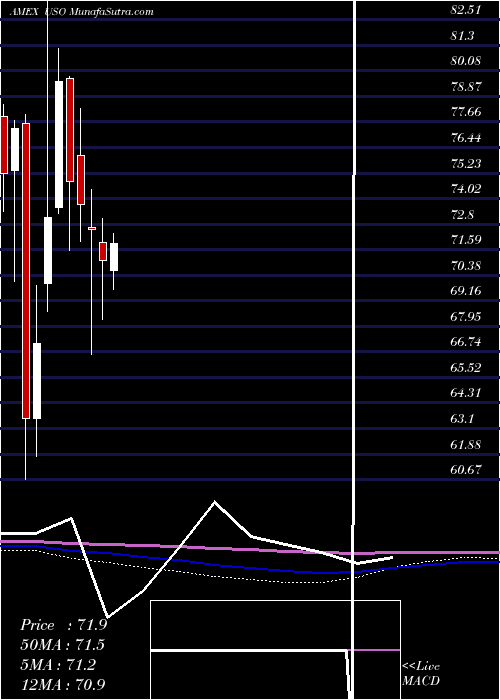Click the 63.1 price axis label
Screen dimensions: 500x700
(x=462, y=419)
